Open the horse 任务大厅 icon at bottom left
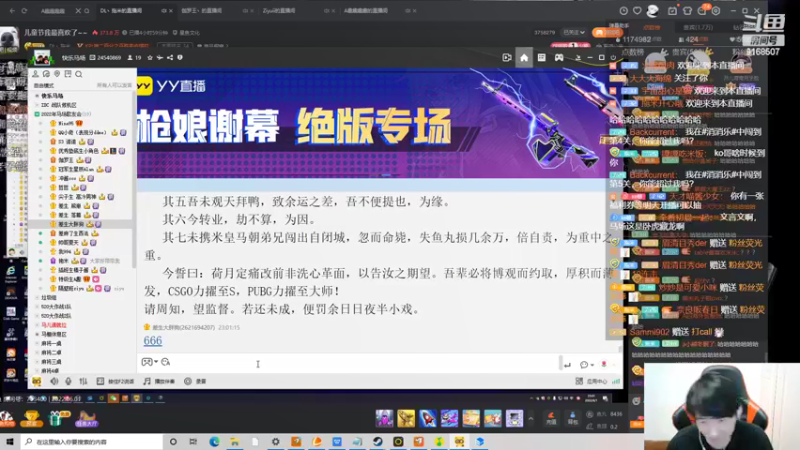The width and height of the screenshot is (800, 450). 86,419
